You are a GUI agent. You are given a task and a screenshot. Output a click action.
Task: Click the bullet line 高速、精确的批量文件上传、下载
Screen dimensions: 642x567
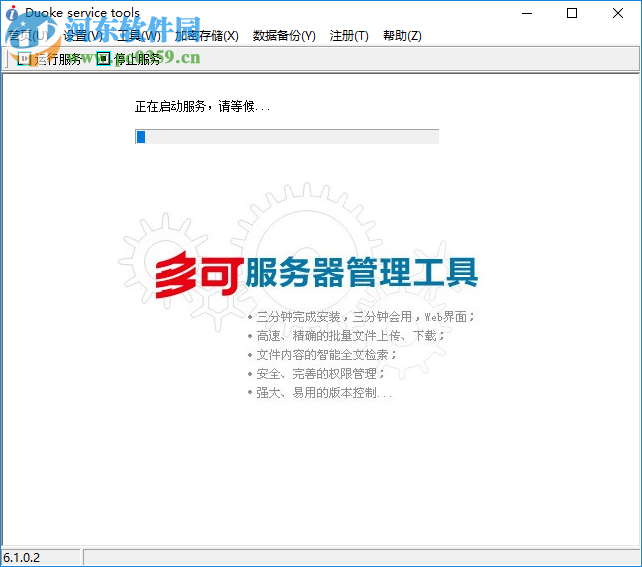click(x=346, y=336)
